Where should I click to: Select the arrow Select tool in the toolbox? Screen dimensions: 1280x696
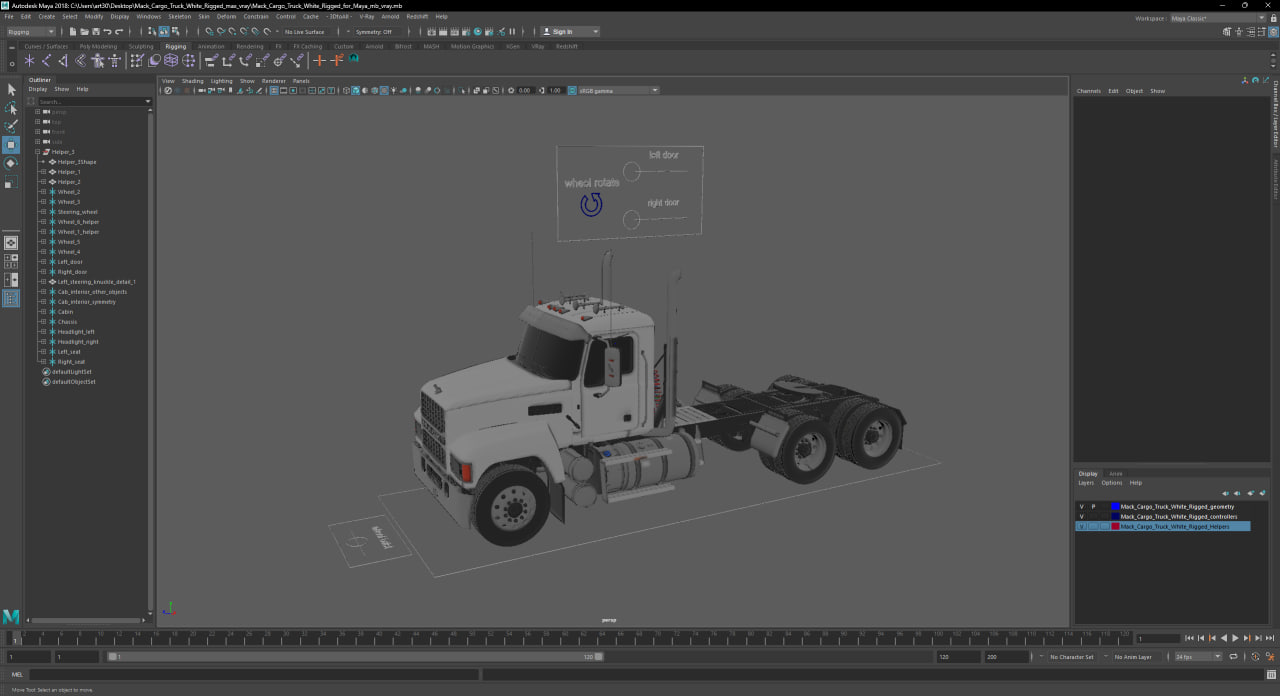tap(11, 90)
